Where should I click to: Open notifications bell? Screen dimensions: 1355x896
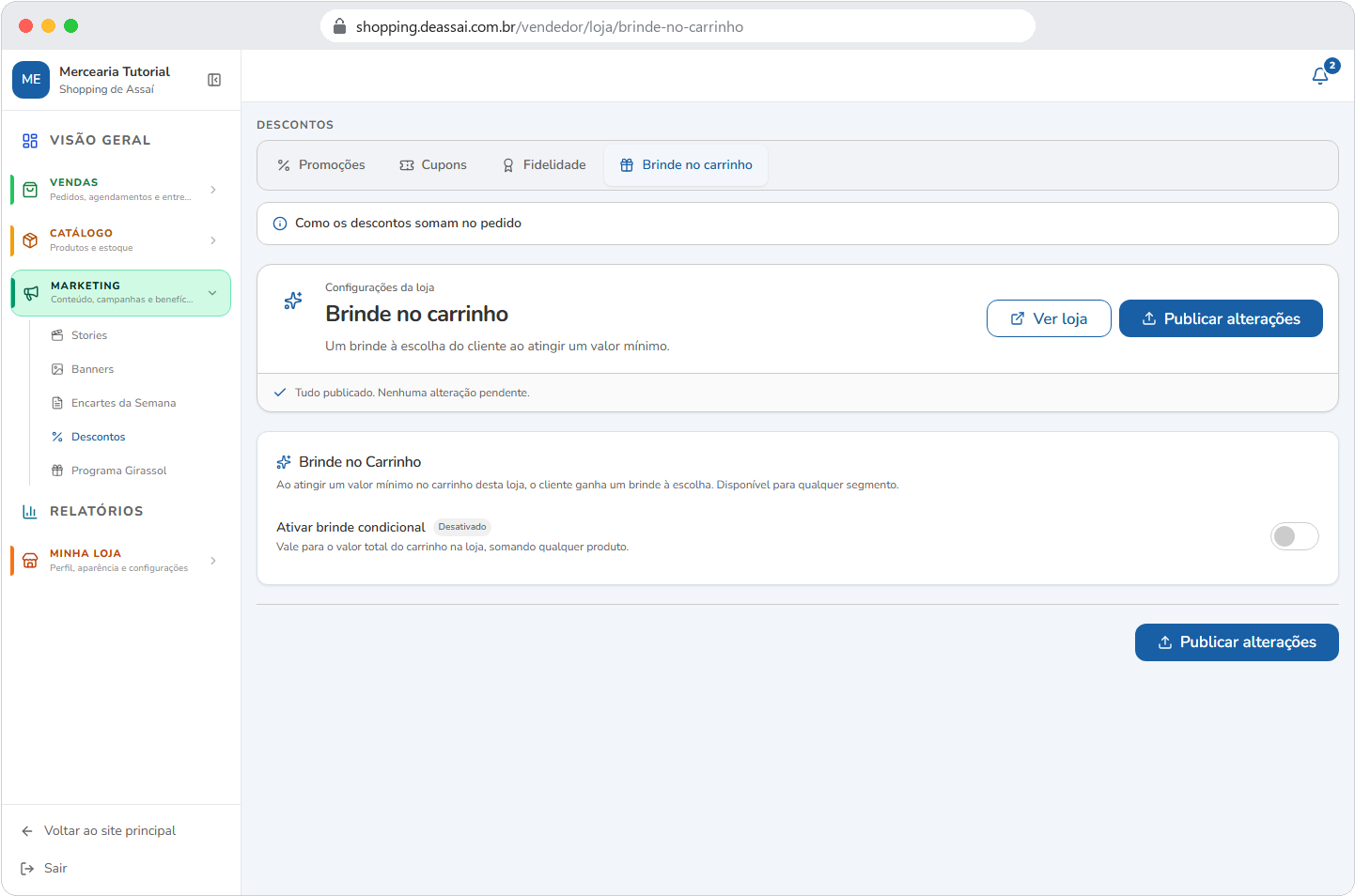coord(1320,76)
